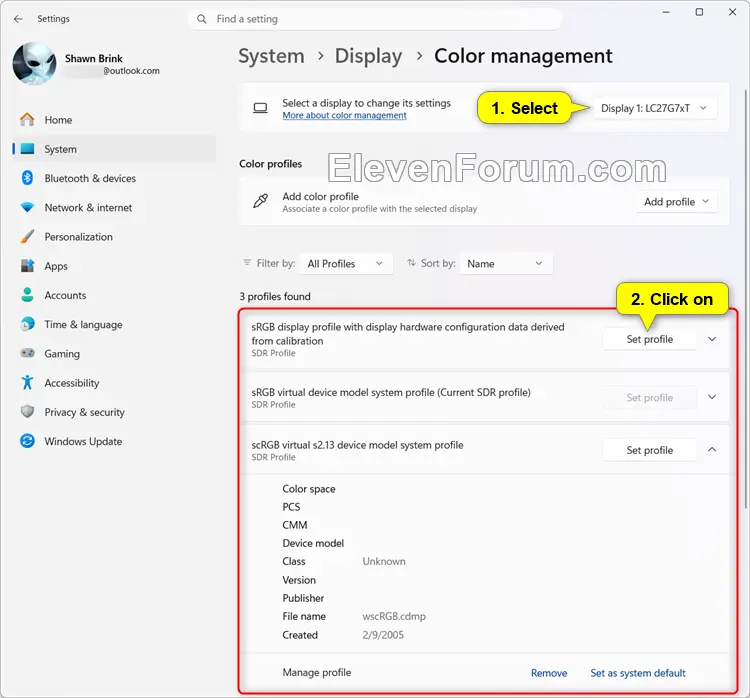Click Set as system default

click(x=638, y=673)
